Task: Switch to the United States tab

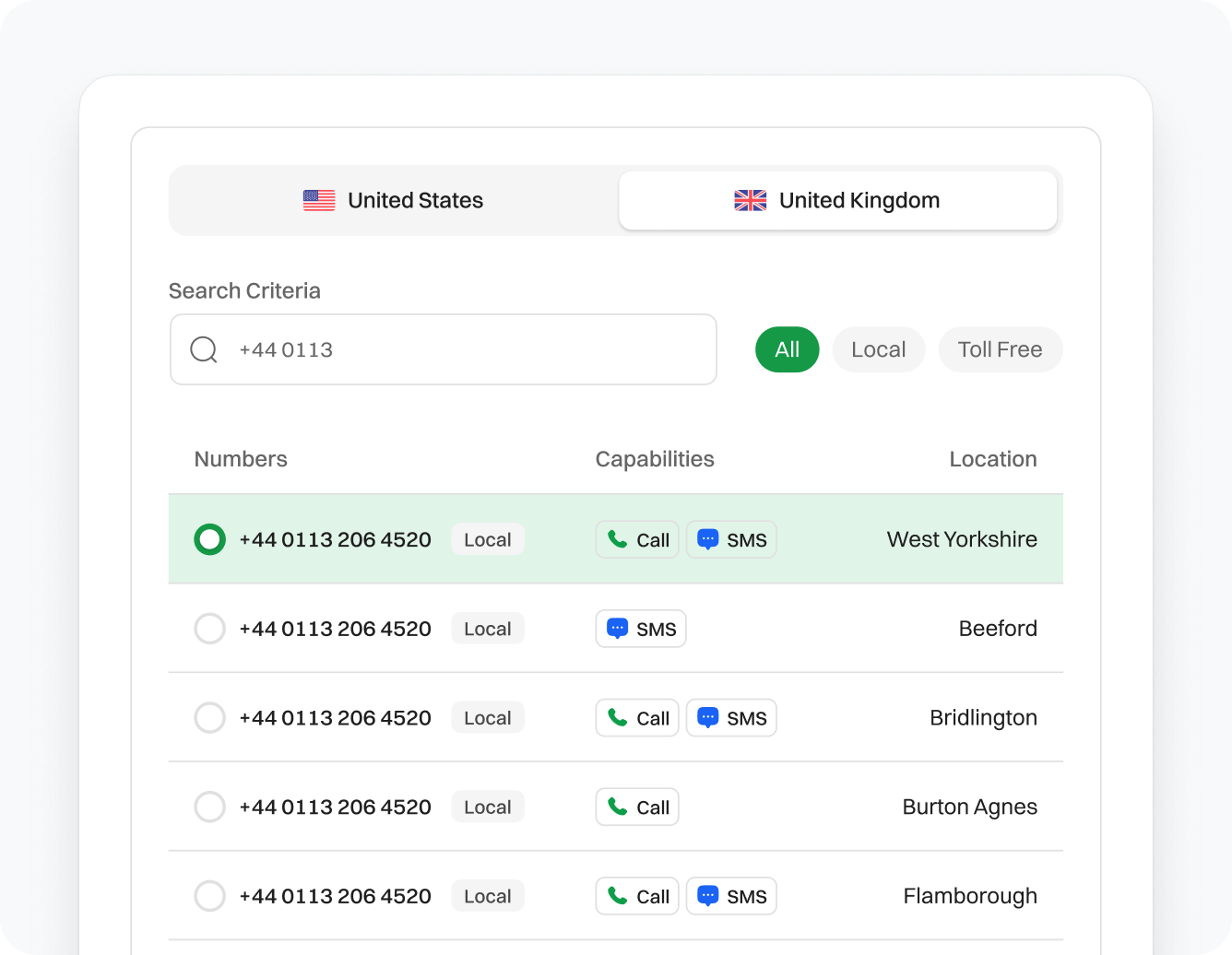Action: coord(394,200)
